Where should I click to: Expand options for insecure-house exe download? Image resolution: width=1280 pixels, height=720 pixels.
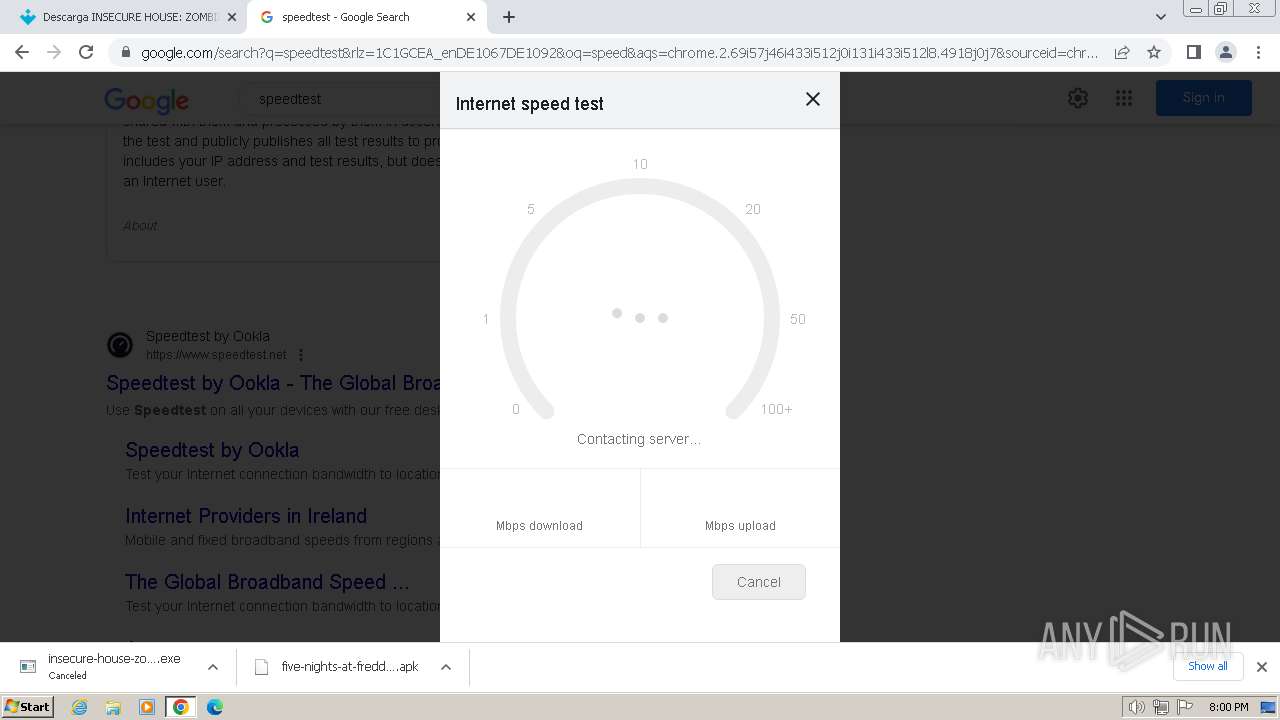coord(213,667)
